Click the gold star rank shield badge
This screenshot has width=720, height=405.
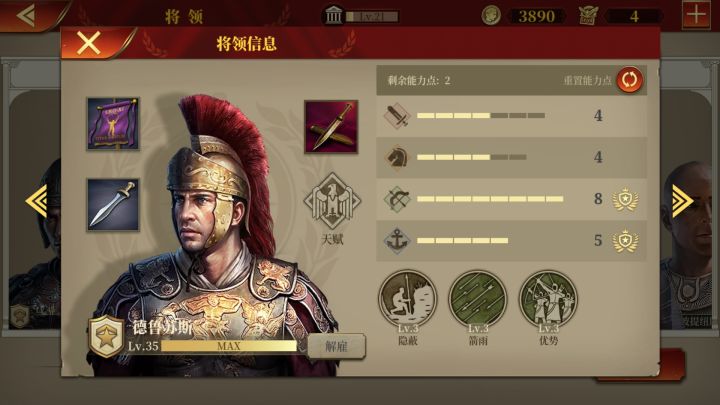tap(106, 337)
